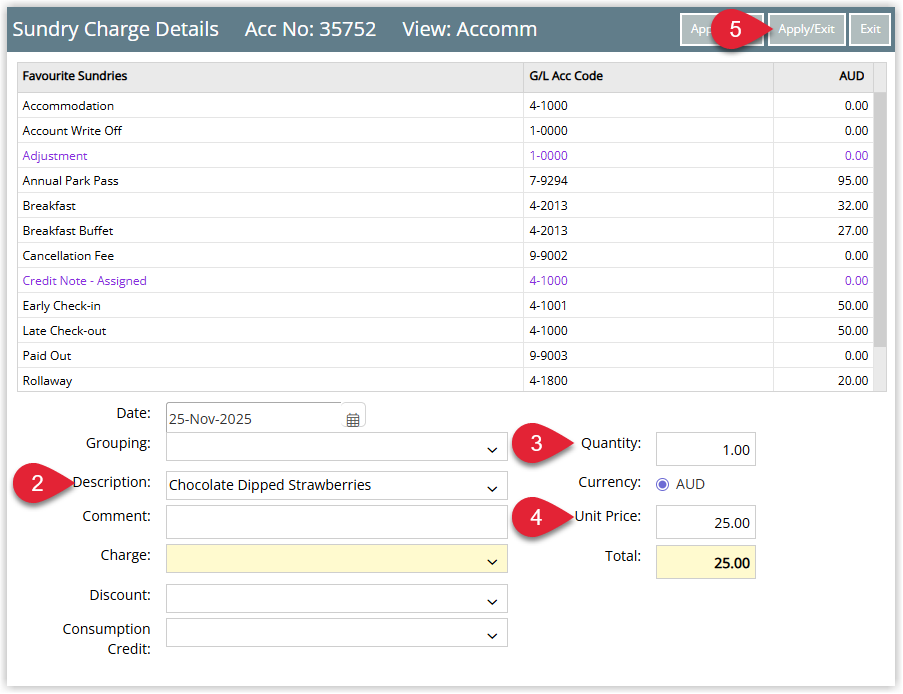903x694 pixels.
Task: Click the G/L Acc Code column header
Action: [x=648, y=76]
